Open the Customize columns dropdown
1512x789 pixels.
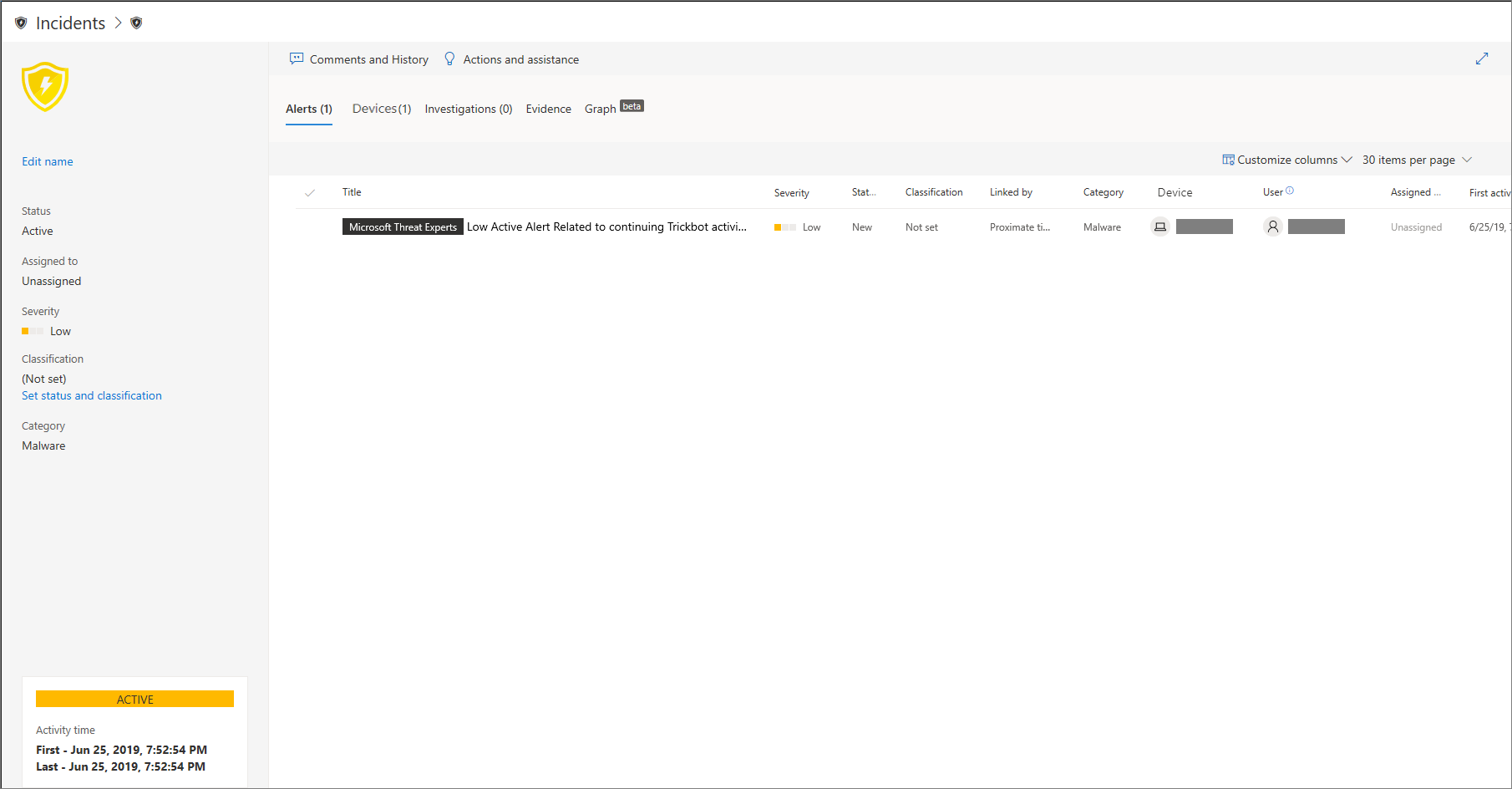click(x=1287, y=160)
